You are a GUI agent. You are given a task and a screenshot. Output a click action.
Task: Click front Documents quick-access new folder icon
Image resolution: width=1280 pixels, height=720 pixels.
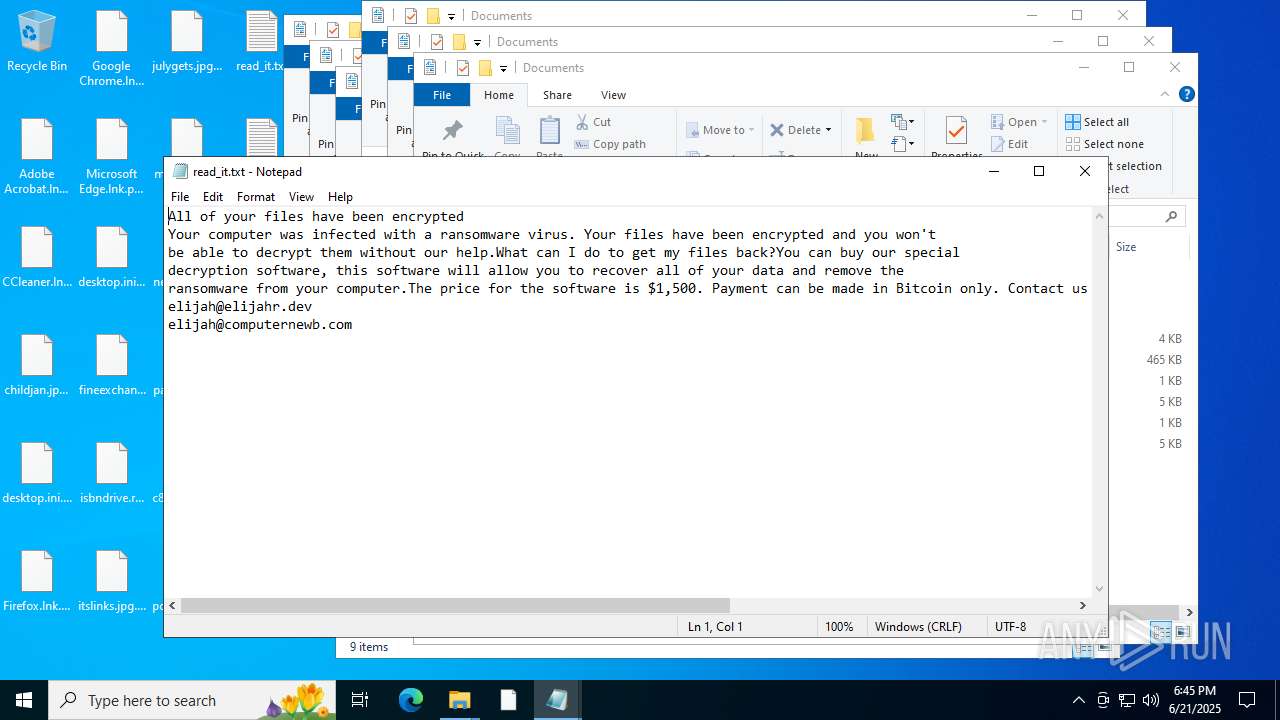click(486, 68)
